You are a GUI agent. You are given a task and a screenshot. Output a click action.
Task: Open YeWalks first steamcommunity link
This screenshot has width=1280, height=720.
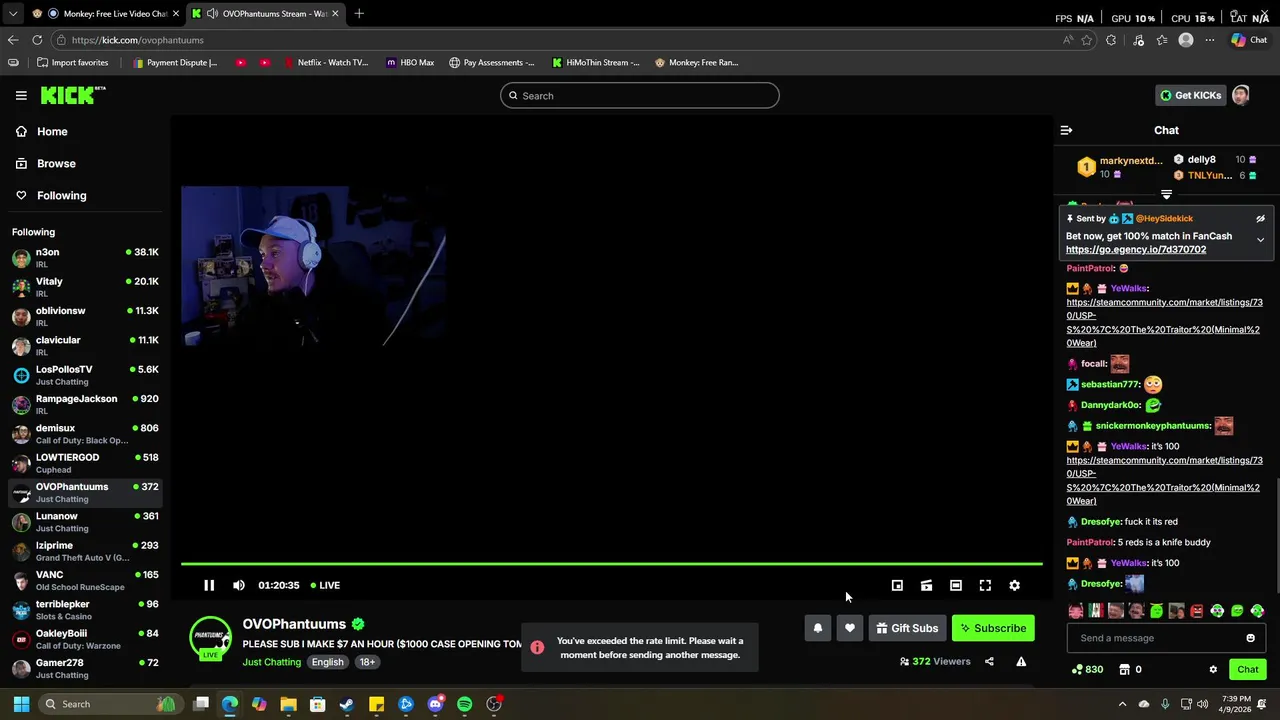coord(1163,322)
